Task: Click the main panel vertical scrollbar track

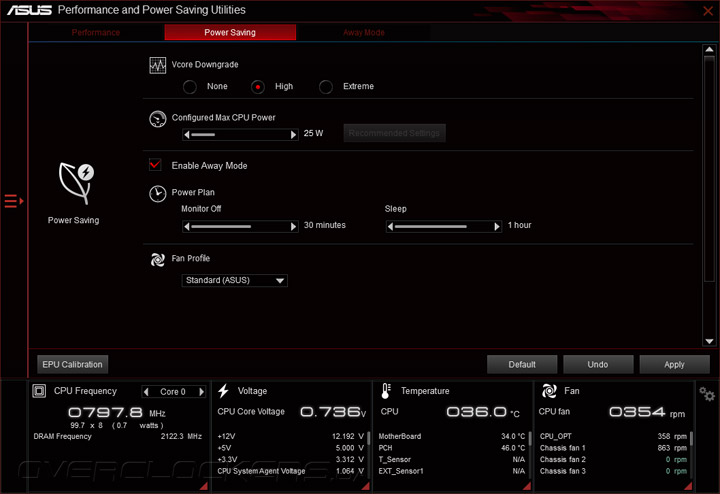Action: tap(709, 197)
